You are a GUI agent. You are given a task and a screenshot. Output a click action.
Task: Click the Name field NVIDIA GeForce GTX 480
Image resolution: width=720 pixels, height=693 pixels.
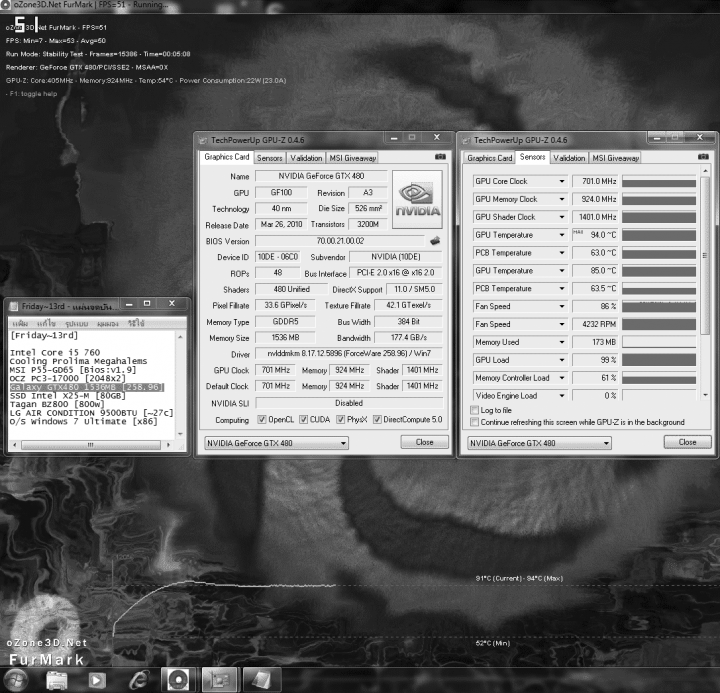tap(321, 176)
